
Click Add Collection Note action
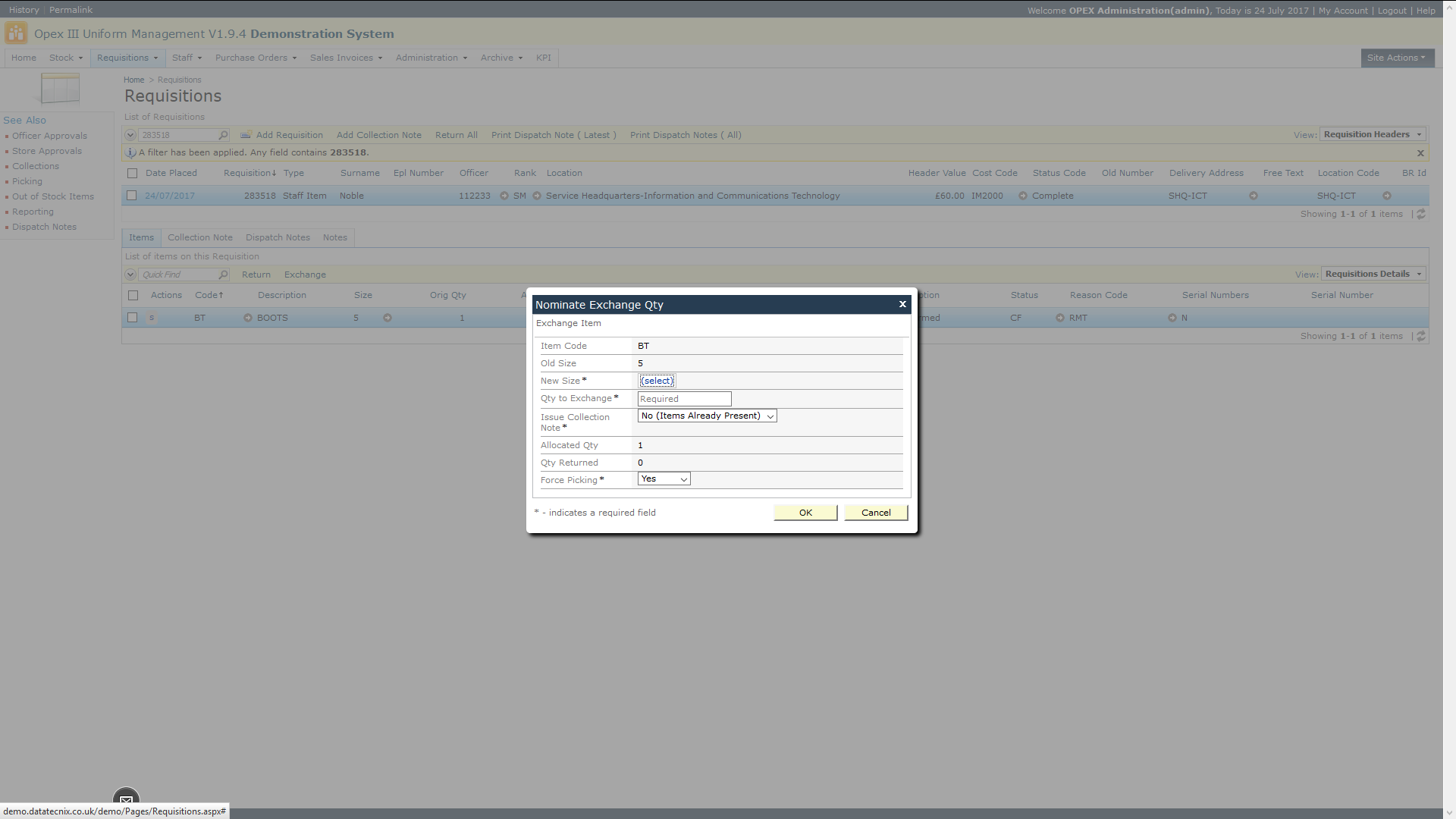379,135
